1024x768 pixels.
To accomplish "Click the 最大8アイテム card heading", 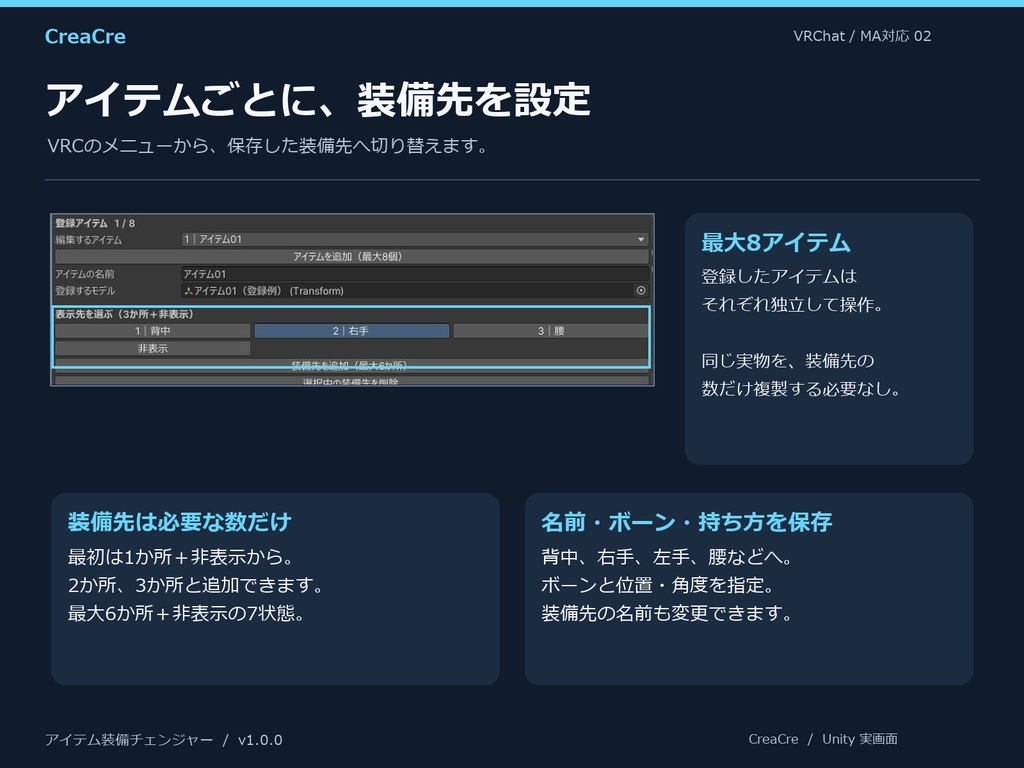I will click(x=776, y=242).
